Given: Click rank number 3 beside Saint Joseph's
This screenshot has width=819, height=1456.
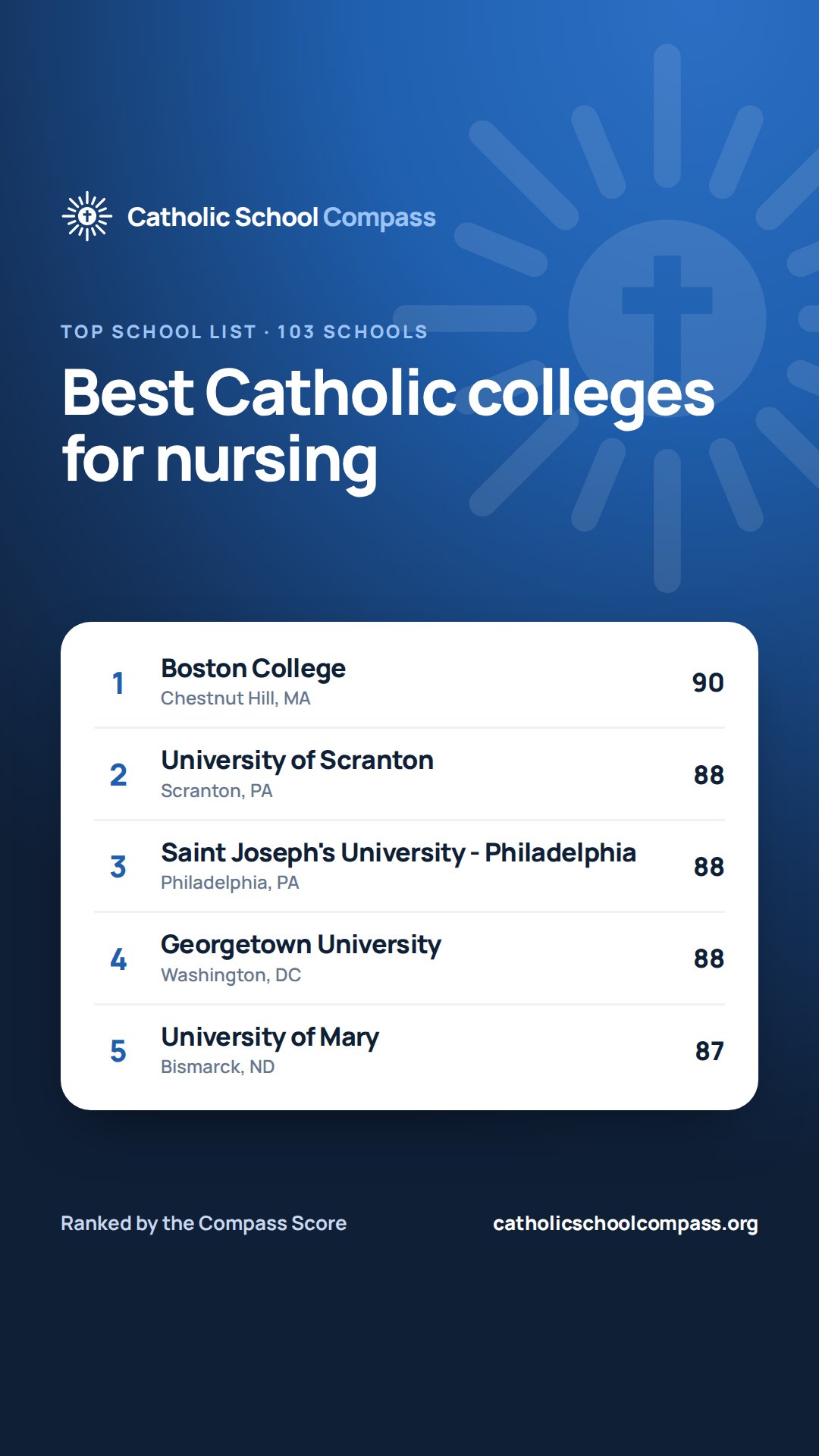Looking at the screenshot, I should coord(118,867).
